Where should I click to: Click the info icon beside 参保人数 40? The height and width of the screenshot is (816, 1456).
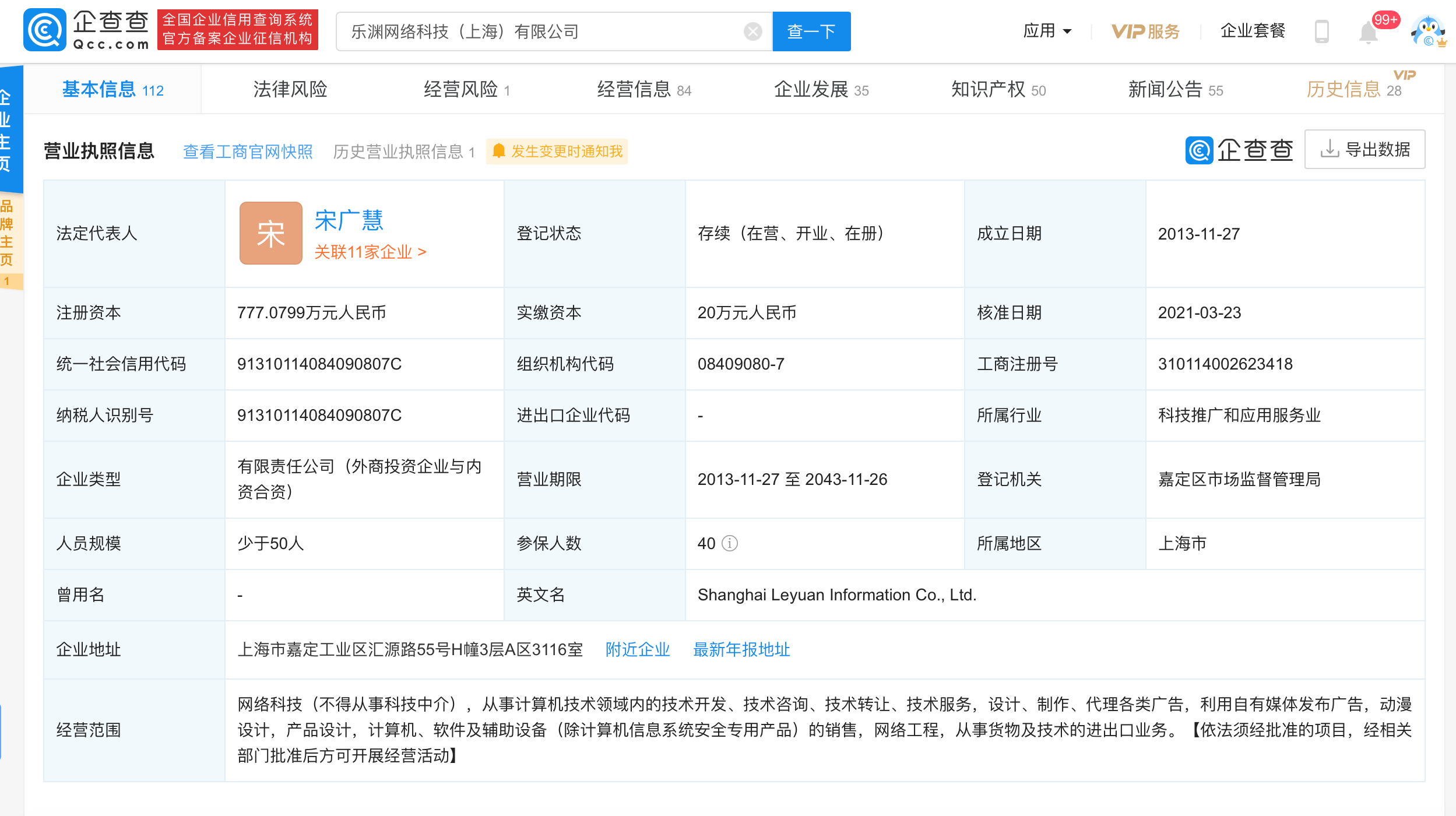click(730, 543)
